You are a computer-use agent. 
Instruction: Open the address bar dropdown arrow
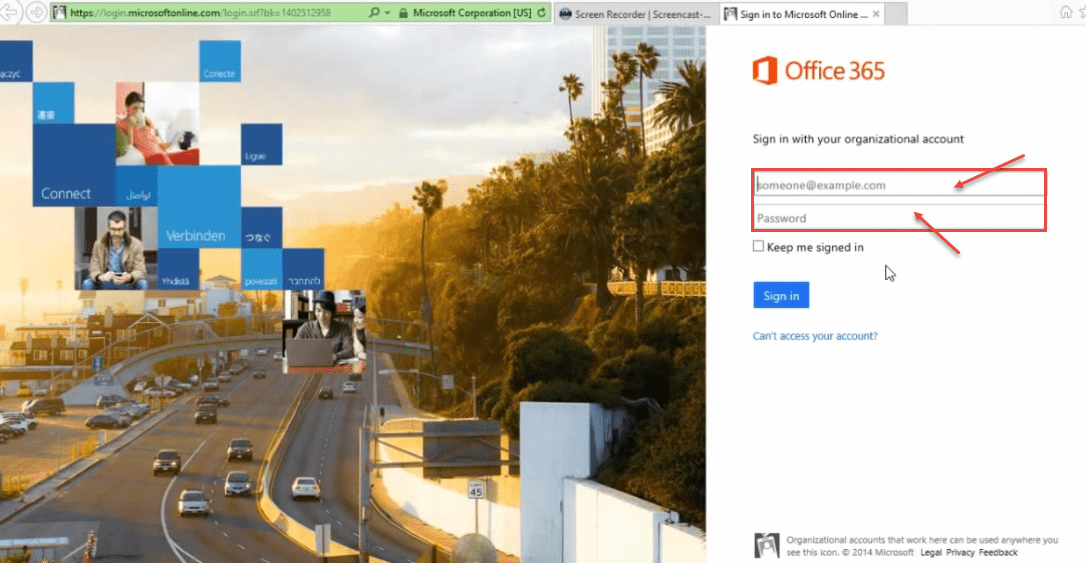coord(387,12)
